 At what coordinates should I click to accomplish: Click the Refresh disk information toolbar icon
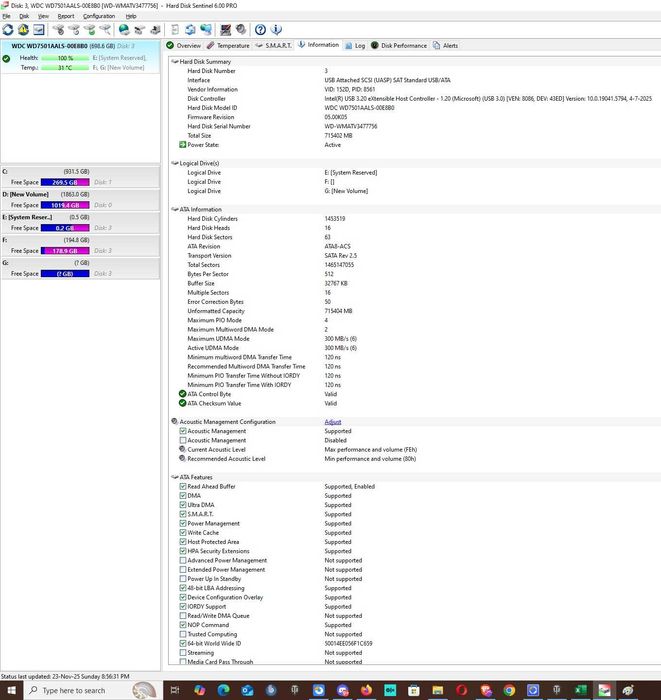tap(8, 30)
